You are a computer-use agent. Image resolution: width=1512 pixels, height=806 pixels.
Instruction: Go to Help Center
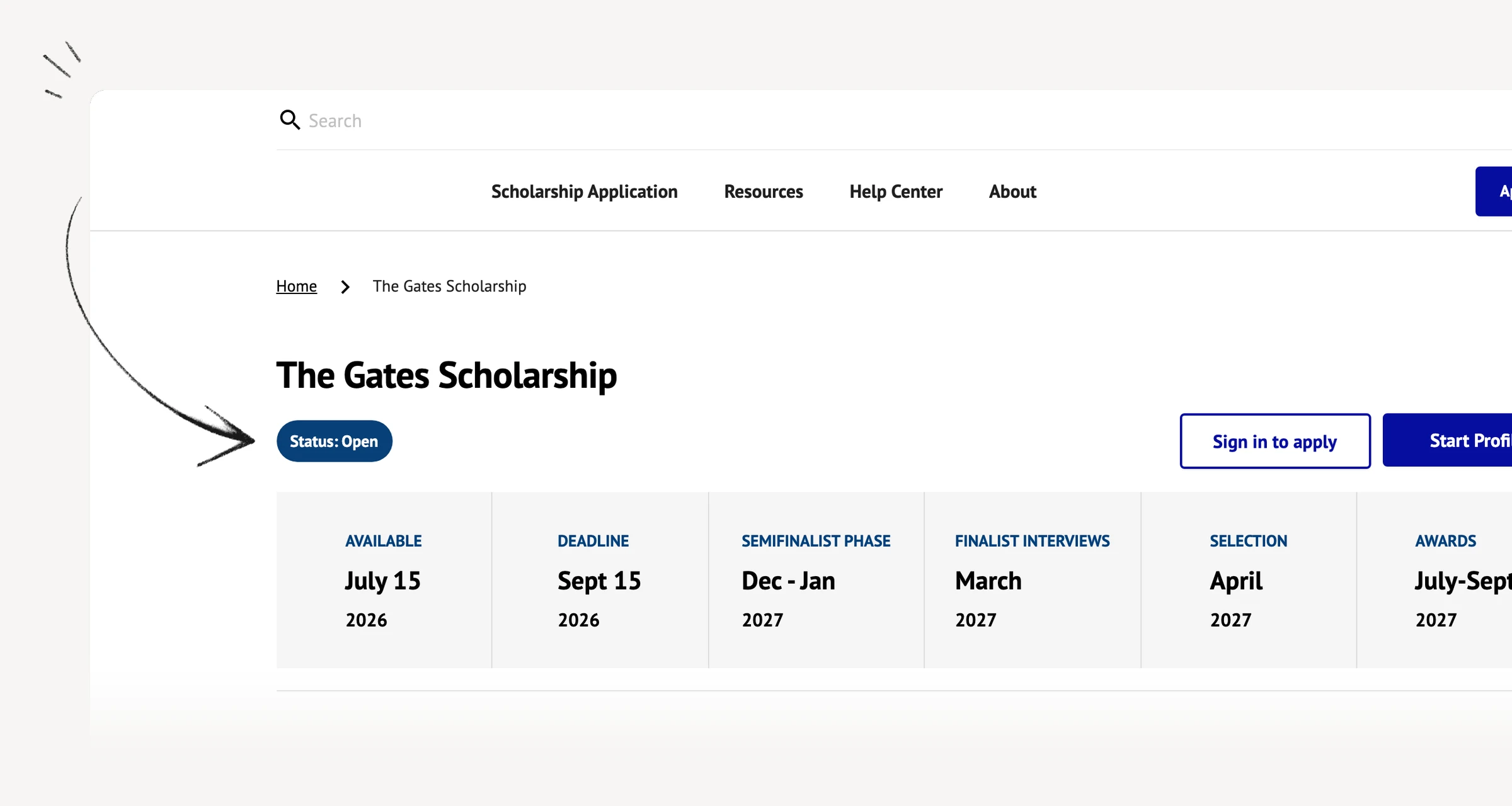coord(895,191)
